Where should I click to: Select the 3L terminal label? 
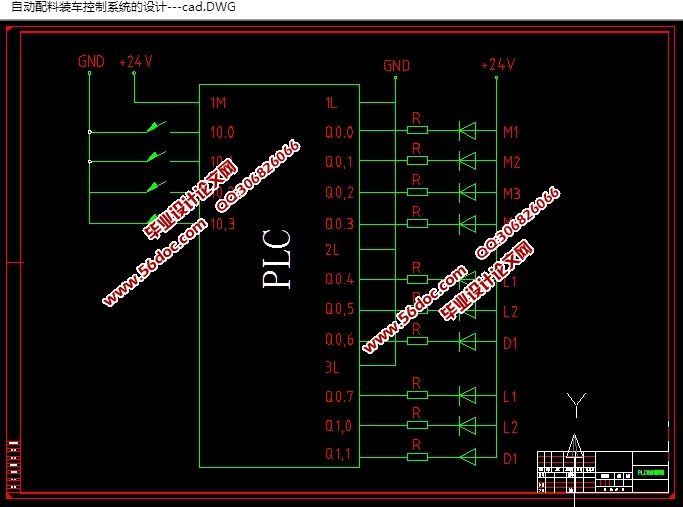(x=332, y=368)
